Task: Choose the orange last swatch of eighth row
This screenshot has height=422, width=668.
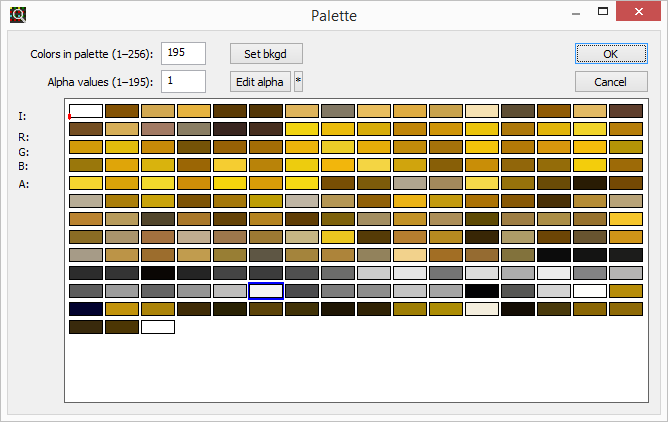Action: (x=626, y=237)
